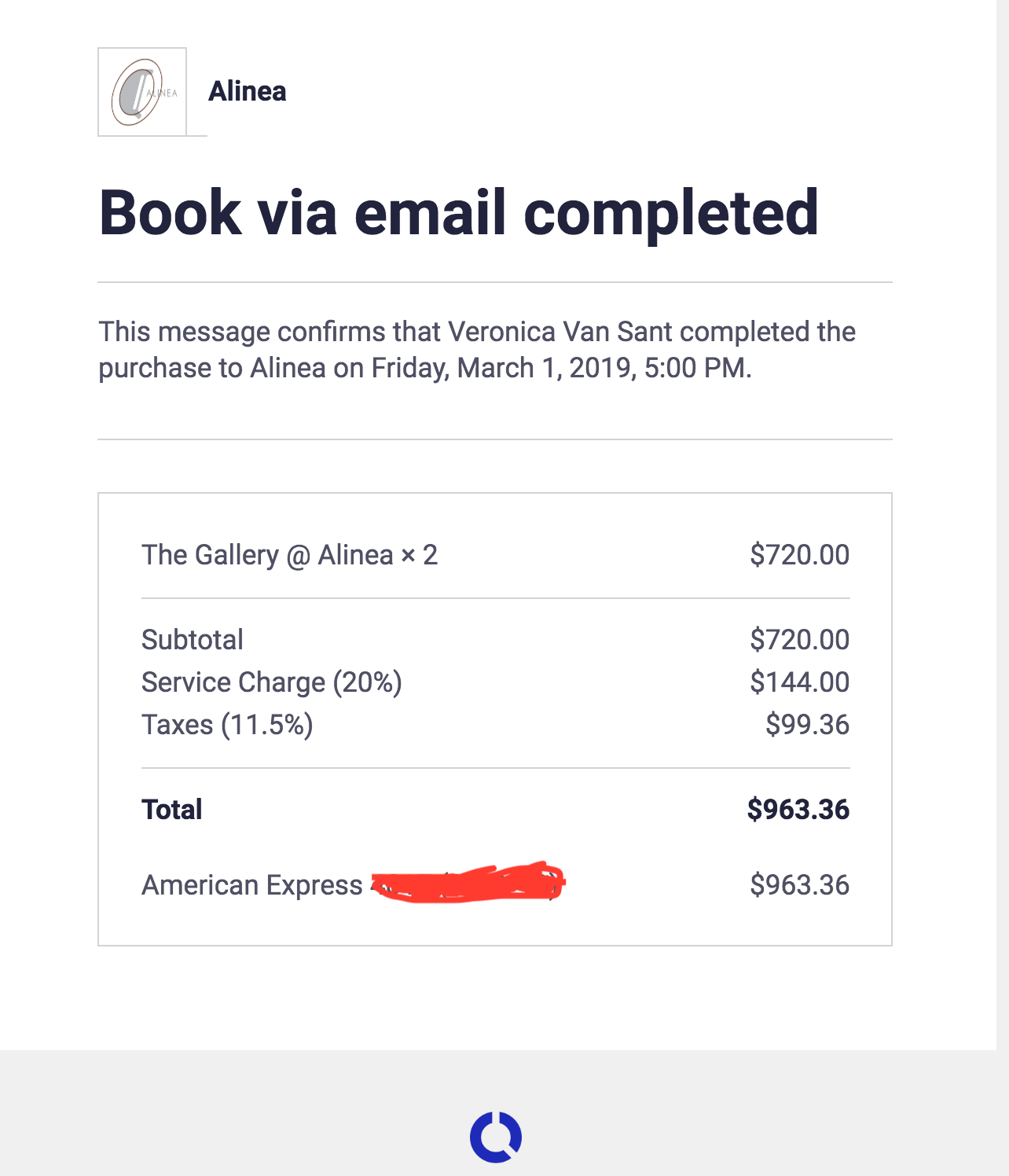Click the $963.36 American Express charge
1009x1176 pixels.
799,885
